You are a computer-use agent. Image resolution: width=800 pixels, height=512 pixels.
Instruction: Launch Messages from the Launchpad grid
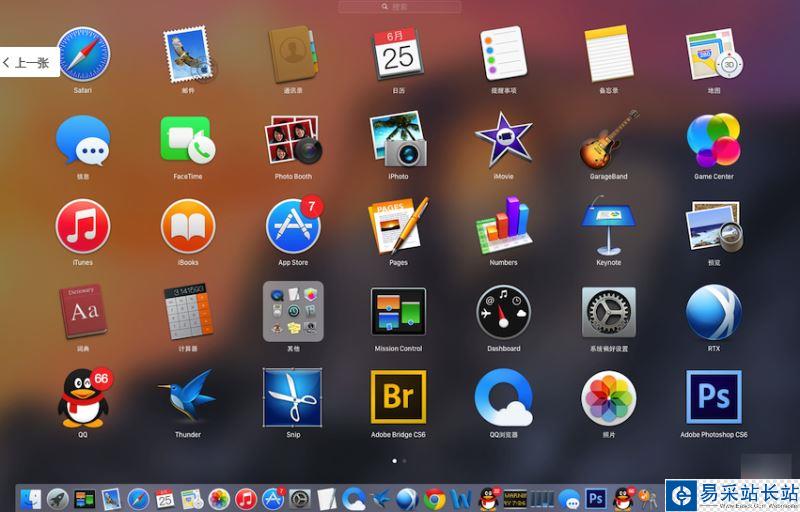pos(83,140)
